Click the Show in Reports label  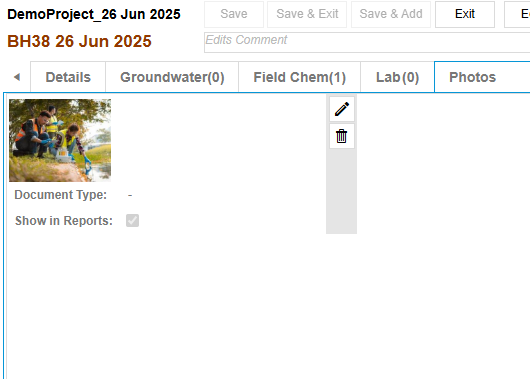[64, 221]
